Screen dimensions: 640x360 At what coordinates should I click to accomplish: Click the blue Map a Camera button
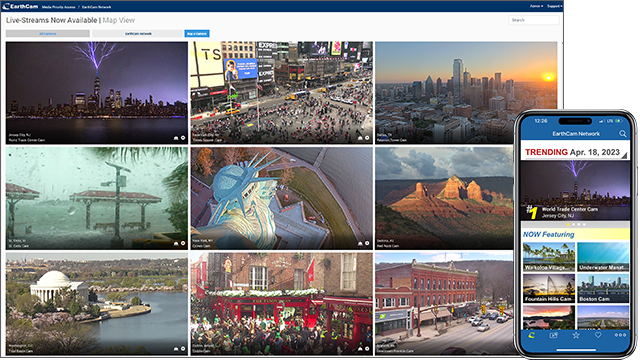pos(197,33)
